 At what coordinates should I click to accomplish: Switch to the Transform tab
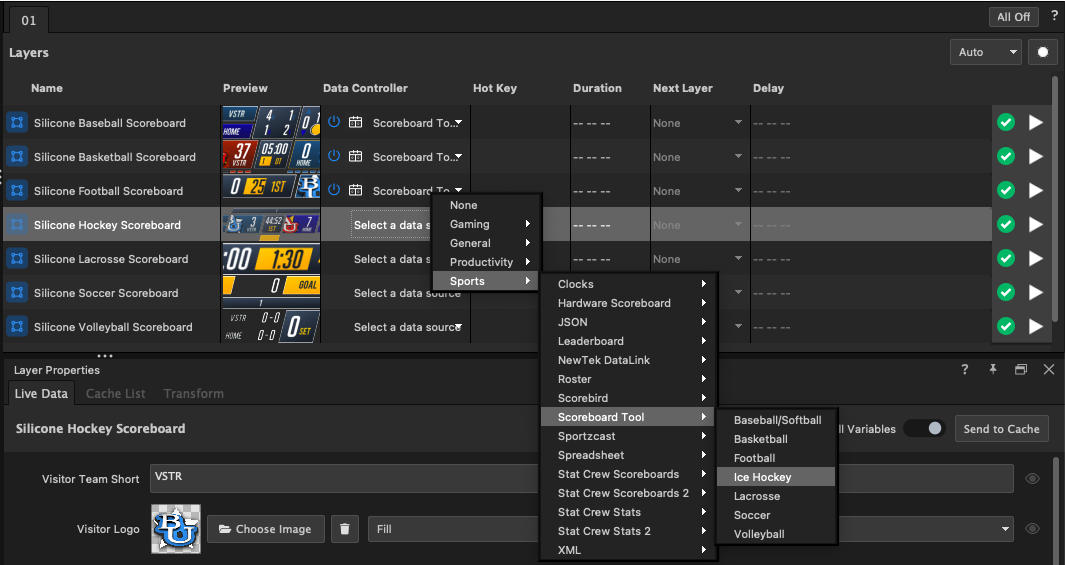194,393
